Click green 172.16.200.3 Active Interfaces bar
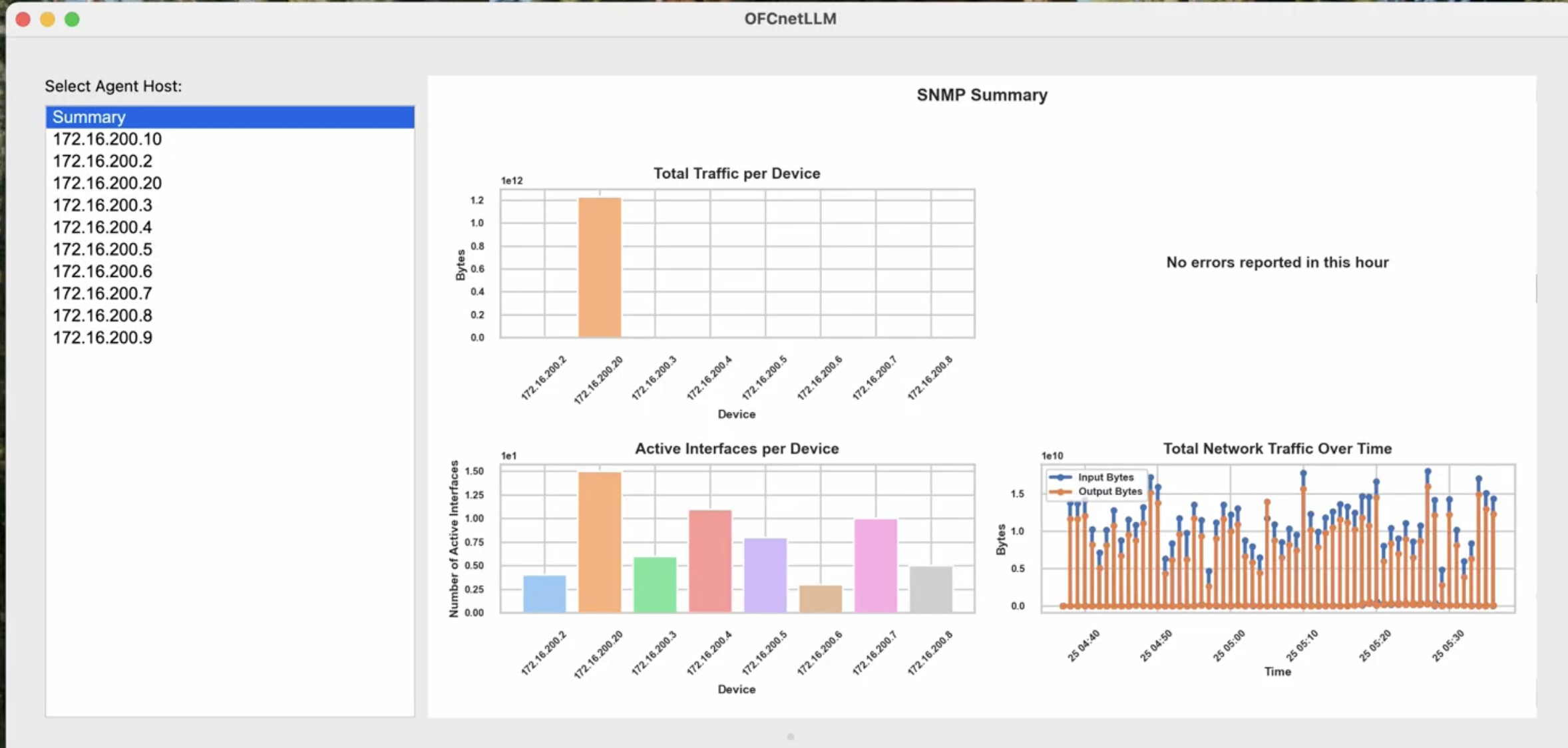This screenshot has height=748, width=1568. coord(654,584)
